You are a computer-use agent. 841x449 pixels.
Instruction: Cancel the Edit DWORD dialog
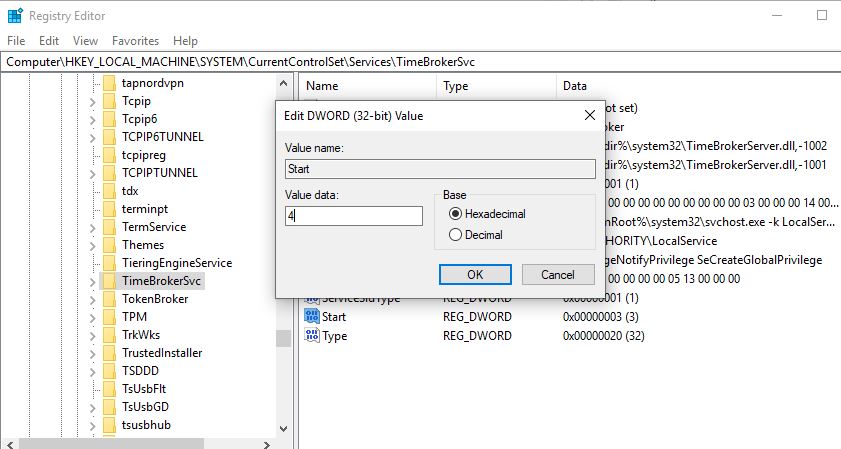(557, 274)
